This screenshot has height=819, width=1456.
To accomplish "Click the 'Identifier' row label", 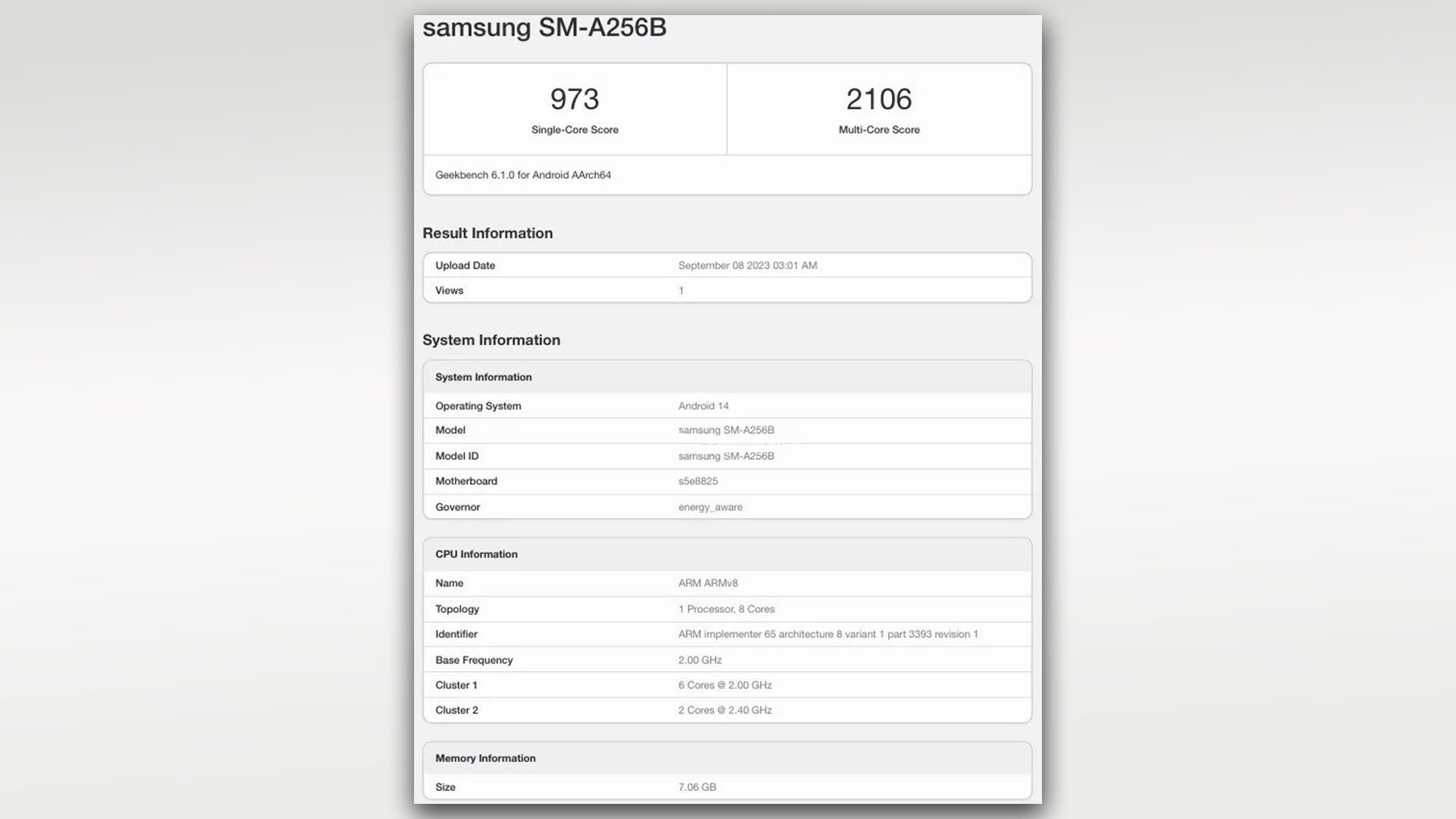I will point(456,634).
